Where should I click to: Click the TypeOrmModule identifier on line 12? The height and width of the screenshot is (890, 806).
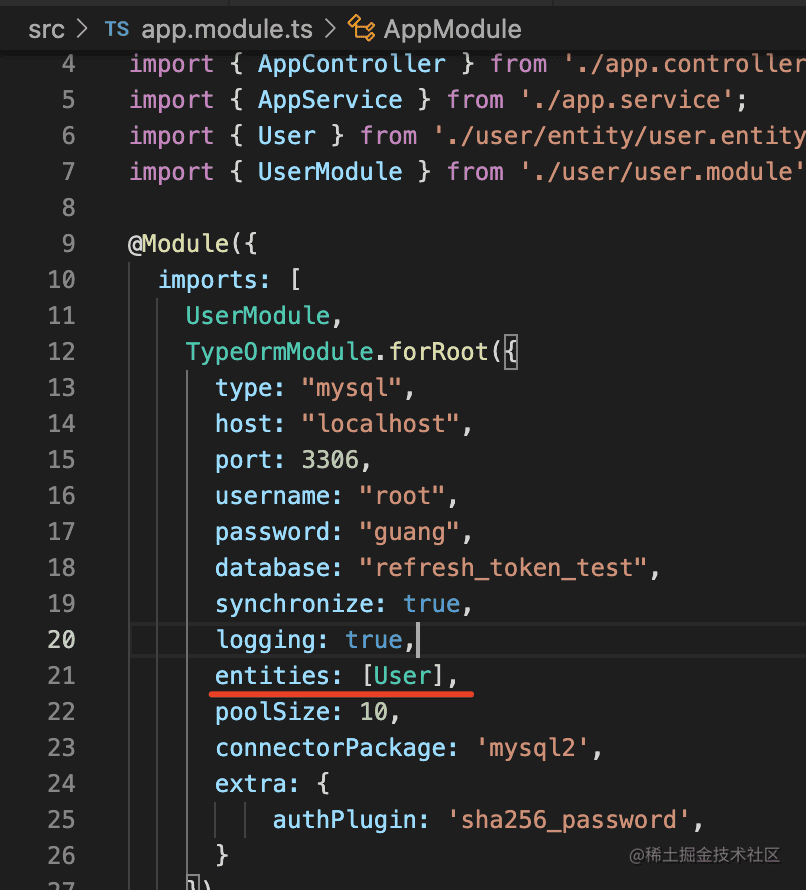[x=280, y=352]
